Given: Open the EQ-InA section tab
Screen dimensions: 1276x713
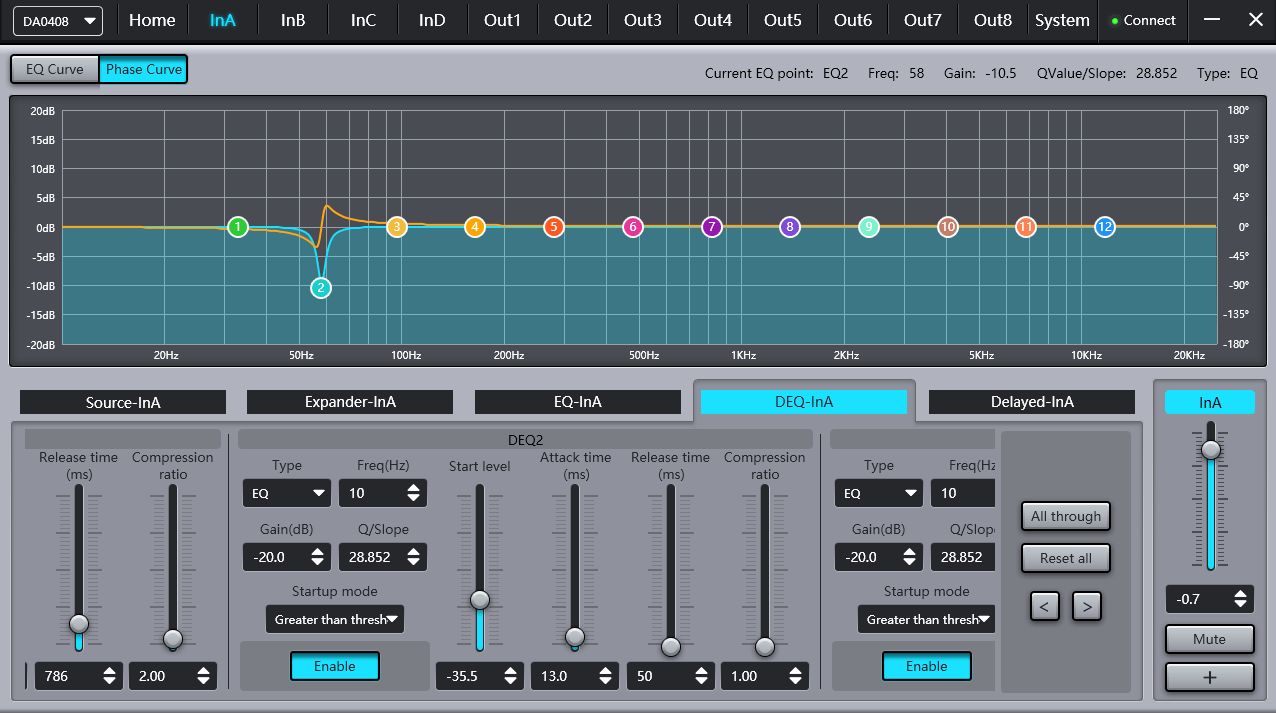Looking at the screenshot, I should click(578, 402).
